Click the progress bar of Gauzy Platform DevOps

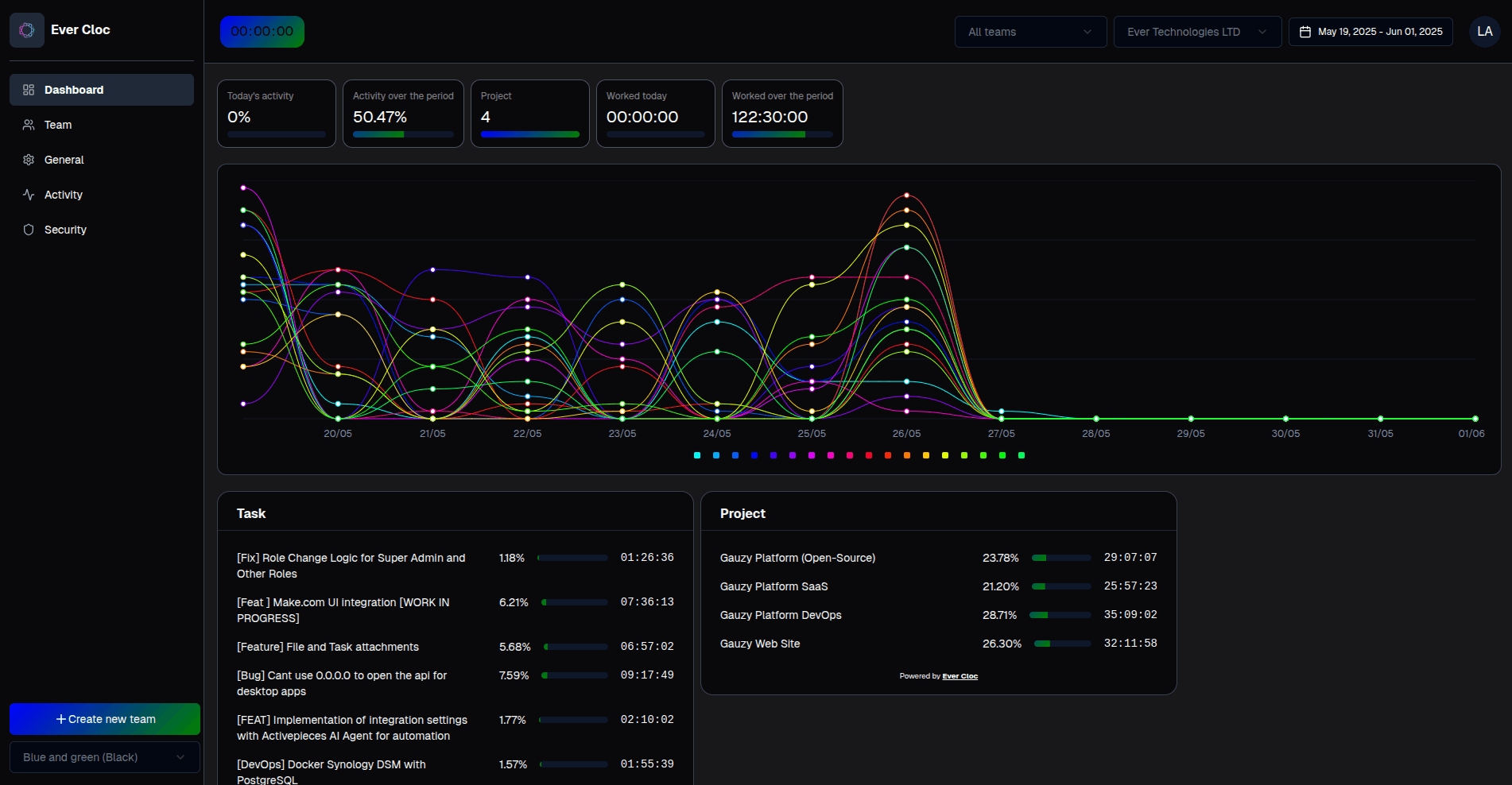click(1061, 614)
